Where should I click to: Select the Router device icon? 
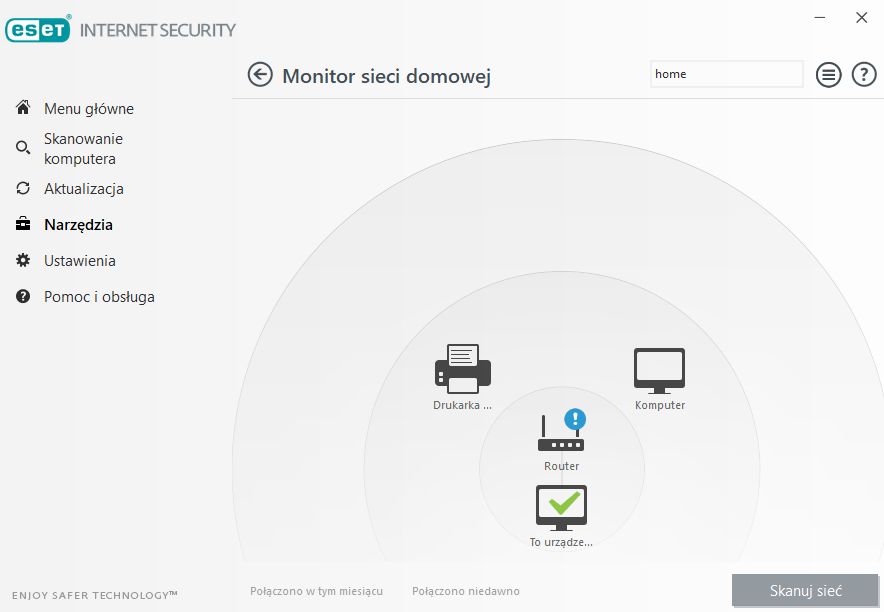click(x=560, y=433)
